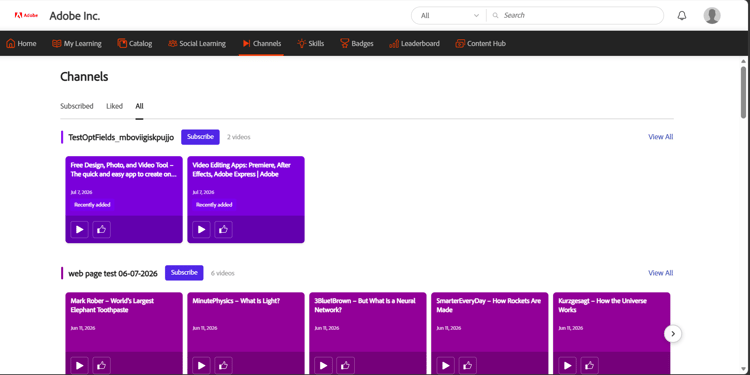Open My Learning in the navigation bar
Image resolution: width=750 pixels, height=375 pixels.
pyautogui.click(x=77, y=44)
